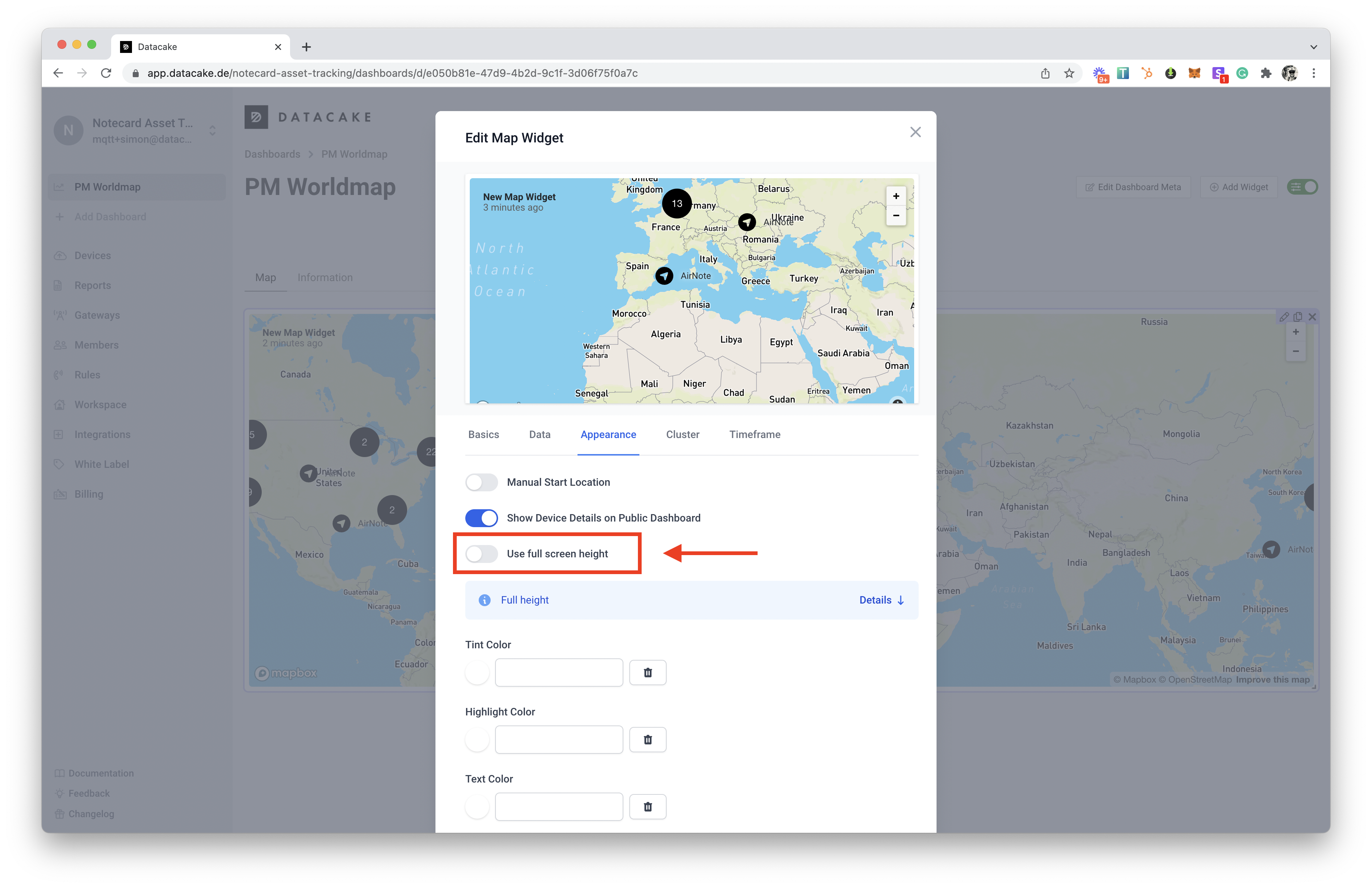Screen dimensions: 1372x888
Task: Click the info icon beside Full height
Action: 485,600
